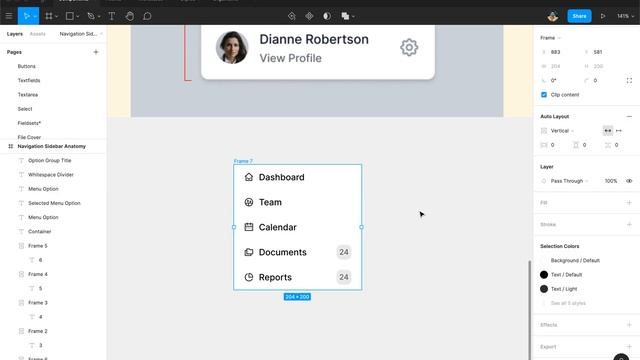Click the Background / Default color swatch

point(544,260)
